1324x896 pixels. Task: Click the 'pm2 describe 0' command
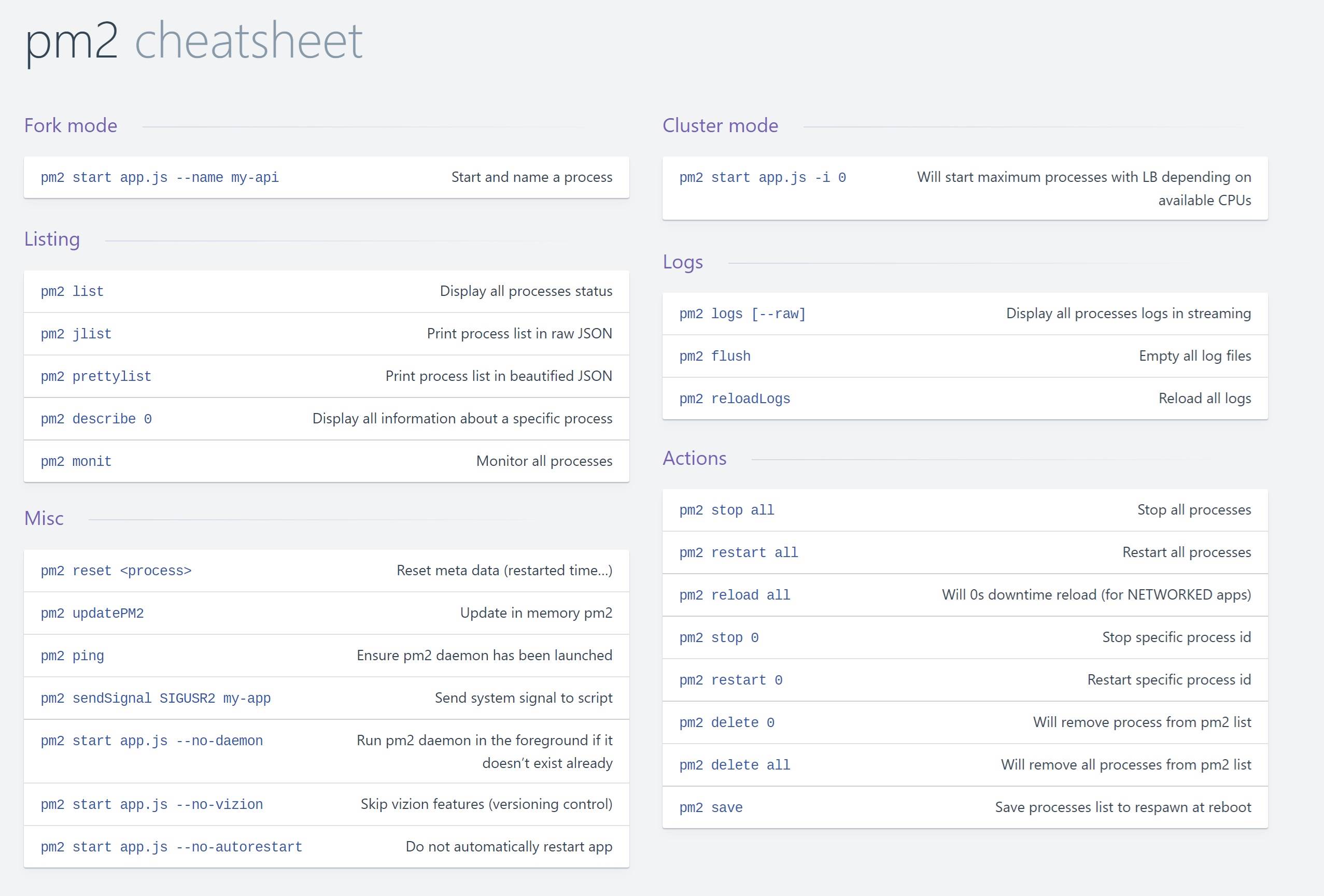click(96, 419)
